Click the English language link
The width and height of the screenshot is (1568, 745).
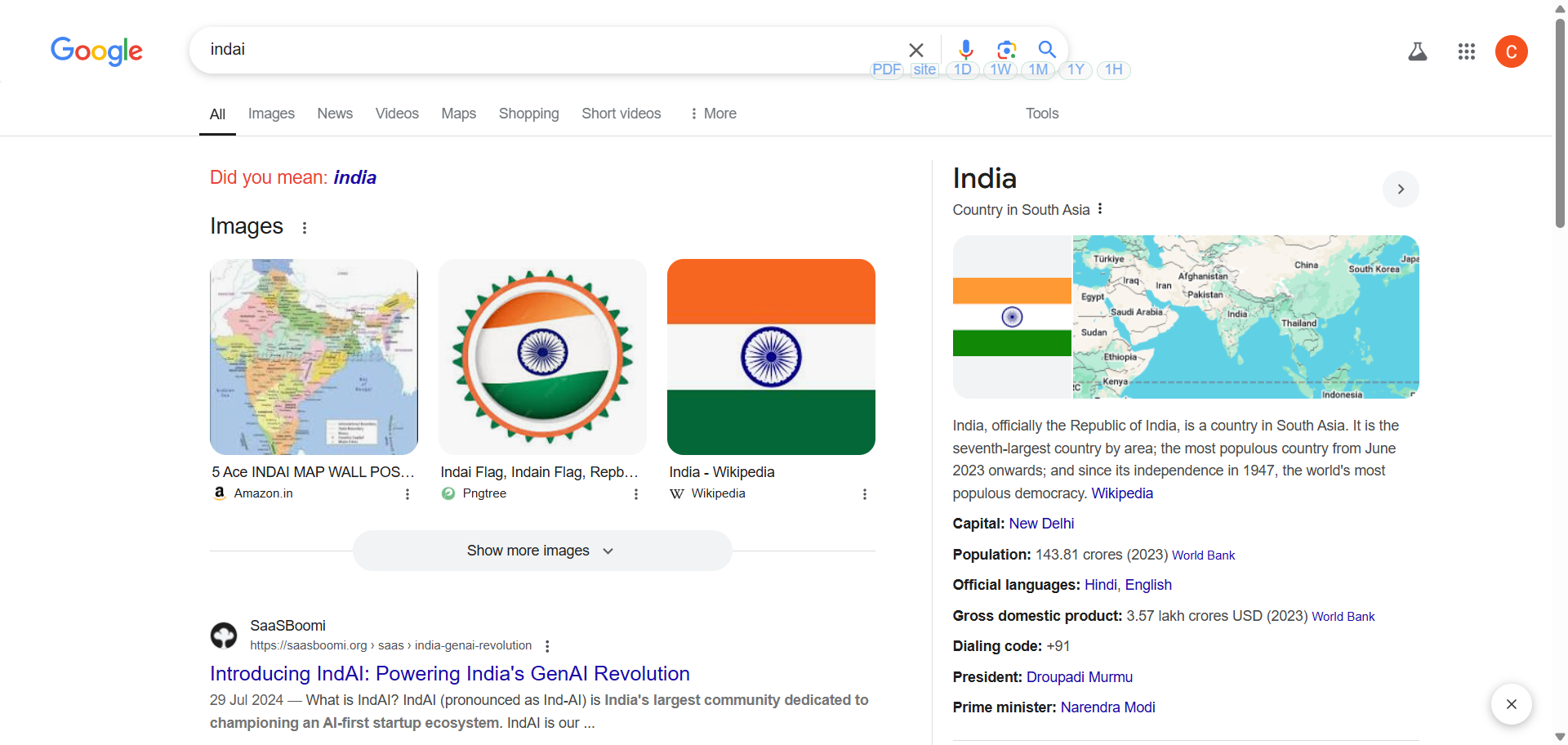pos(1148,585)
